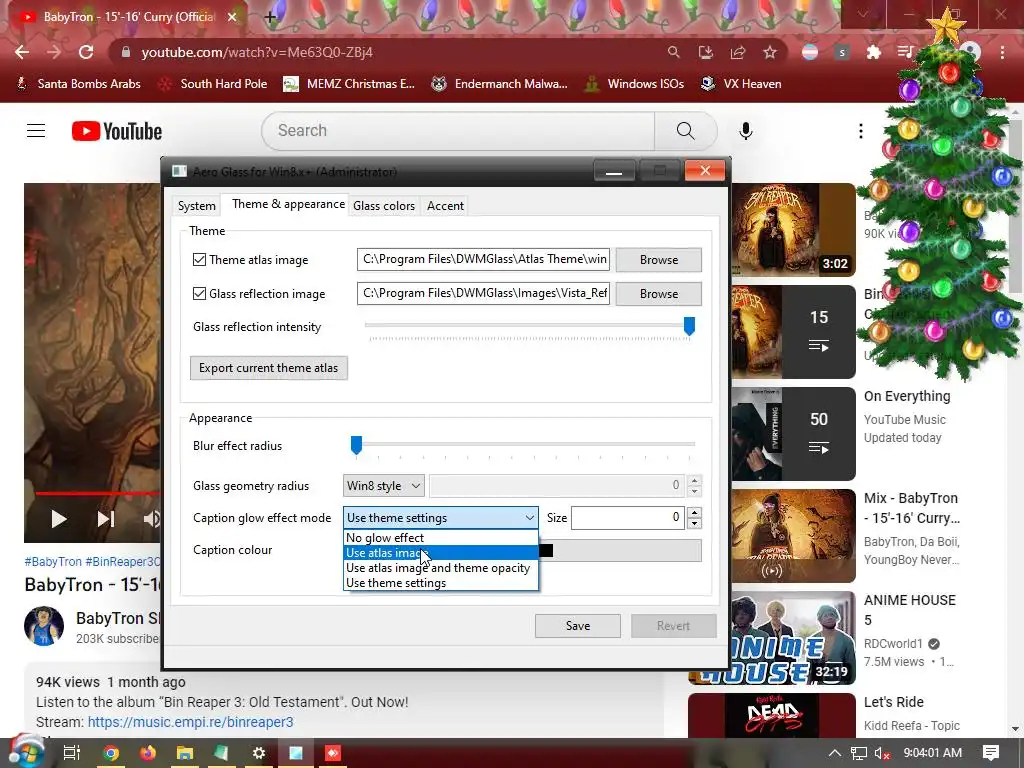Image resolution: width=1024 pixels, height=768 pixels.
Task: Show hidden tray icons chevron
Action: coord(835,753)
